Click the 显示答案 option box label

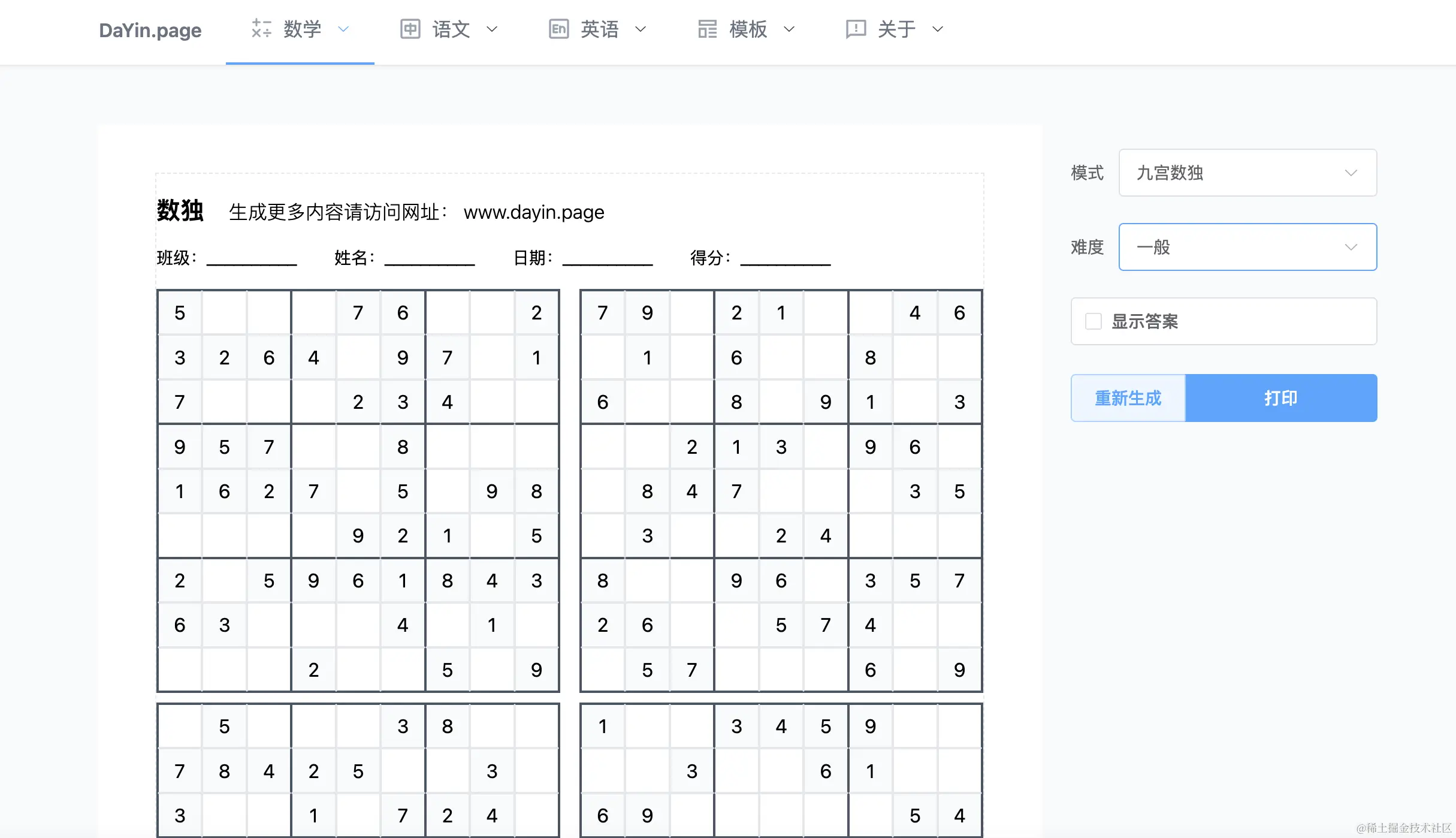(x=1144, y=321)
